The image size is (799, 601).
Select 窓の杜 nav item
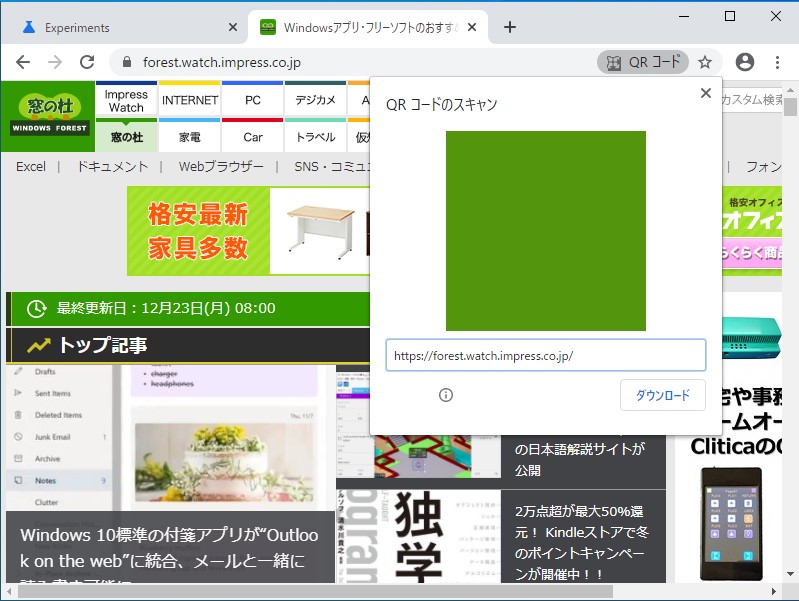tap(126, 136)
